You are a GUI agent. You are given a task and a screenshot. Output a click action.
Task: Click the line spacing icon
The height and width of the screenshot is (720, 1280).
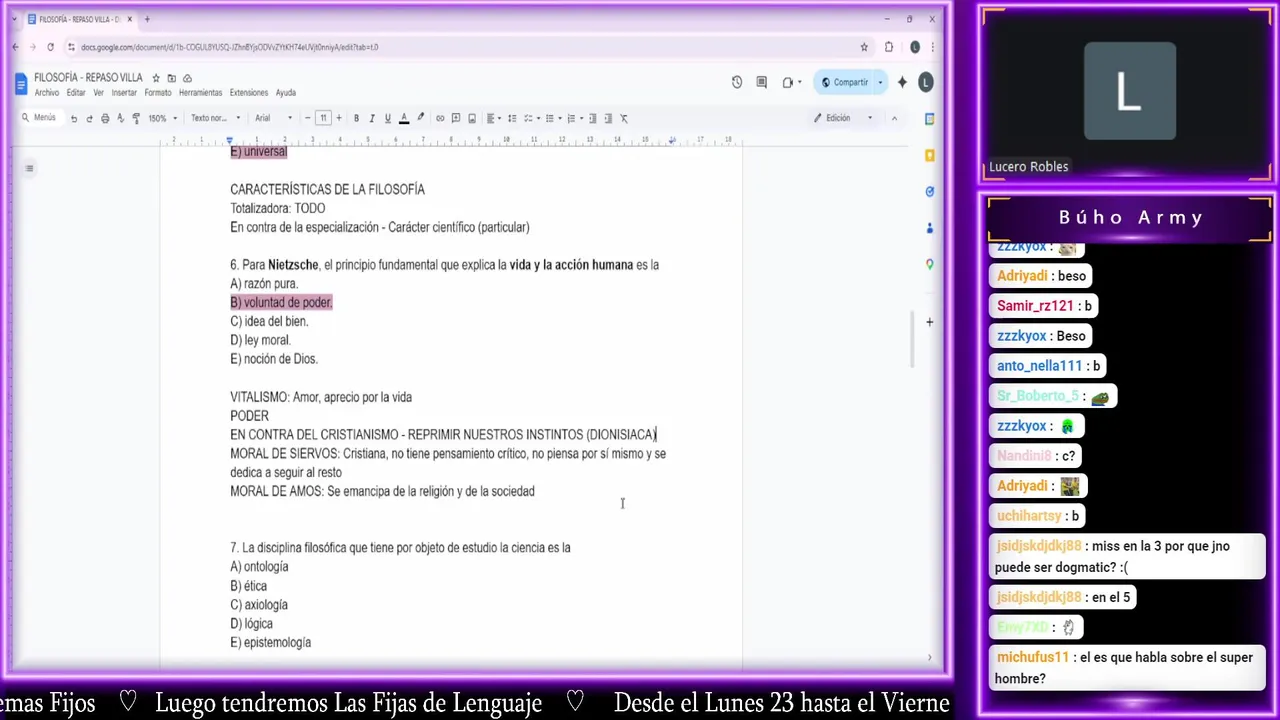click(512, 118)
